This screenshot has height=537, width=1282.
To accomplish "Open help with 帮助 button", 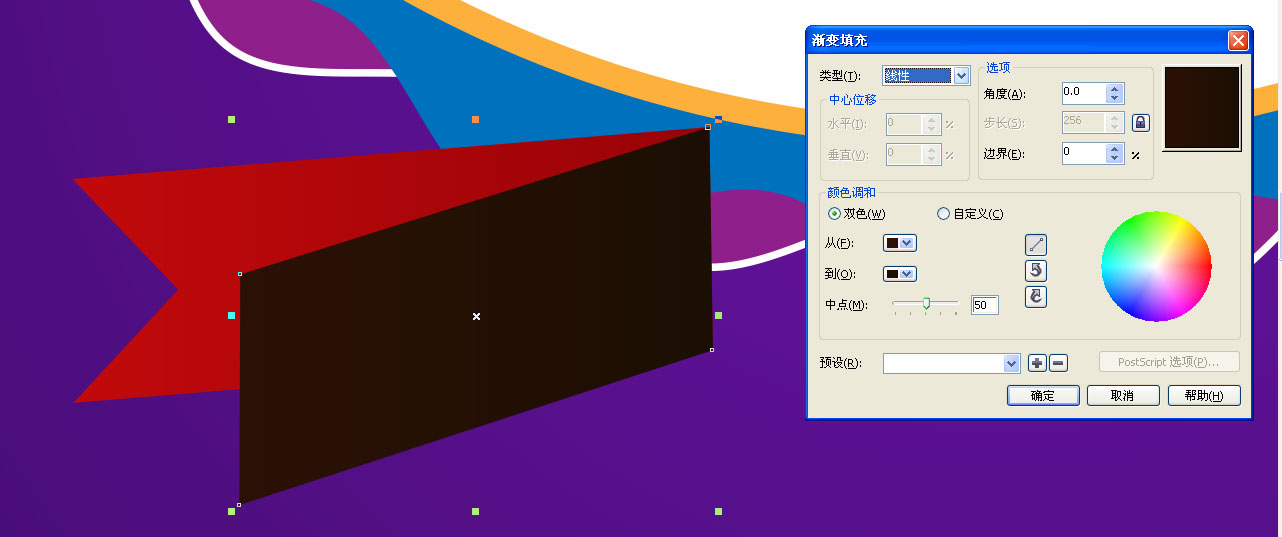I will click(x=1204, y=395).
